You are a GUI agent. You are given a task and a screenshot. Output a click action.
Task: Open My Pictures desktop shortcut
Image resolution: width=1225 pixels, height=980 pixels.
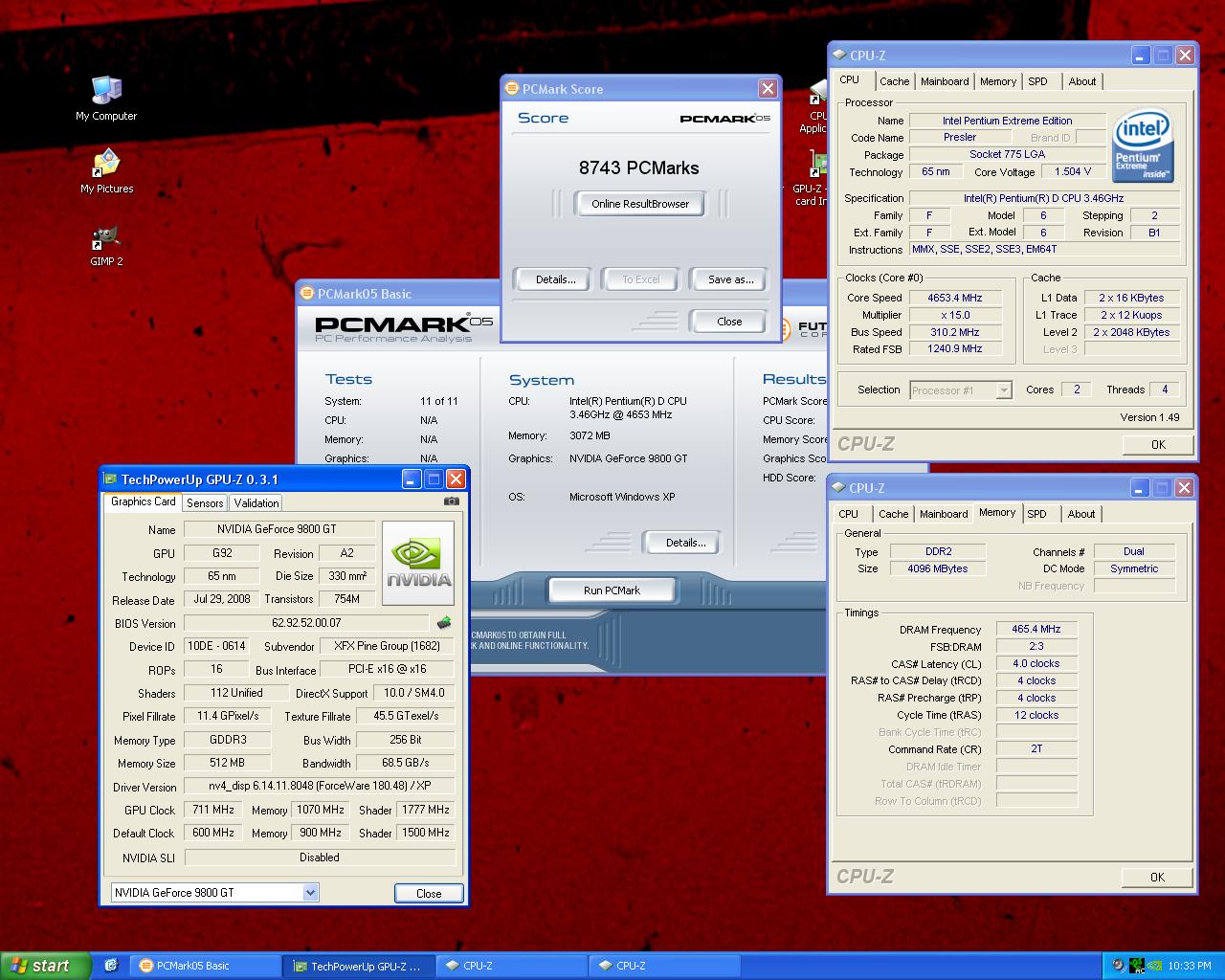pos(106,171)
